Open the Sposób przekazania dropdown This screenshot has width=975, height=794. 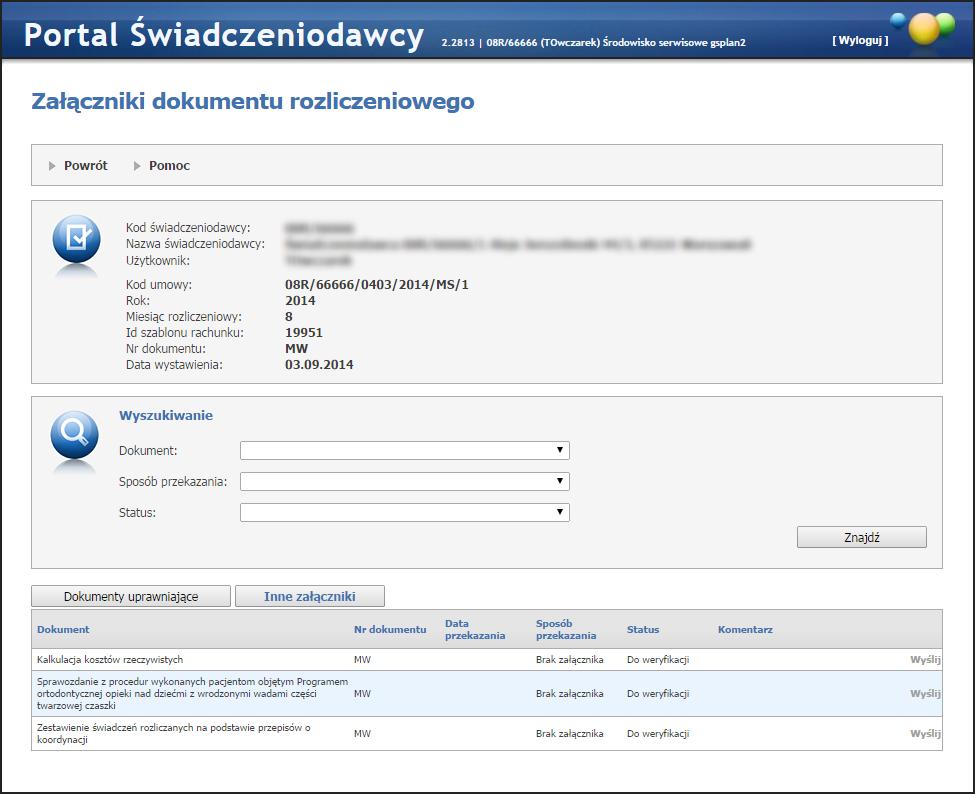click(x=405, y=481)
